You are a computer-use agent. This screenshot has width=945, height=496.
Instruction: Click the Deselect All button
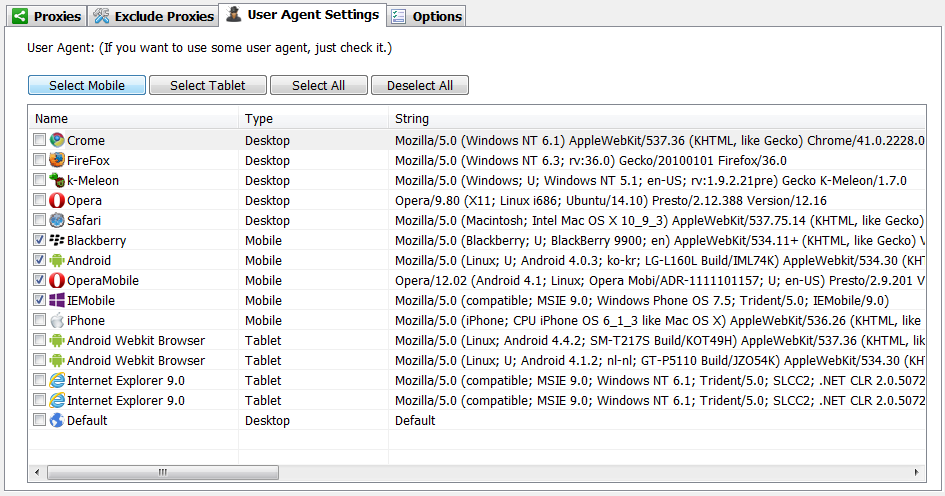coord(419,85)
